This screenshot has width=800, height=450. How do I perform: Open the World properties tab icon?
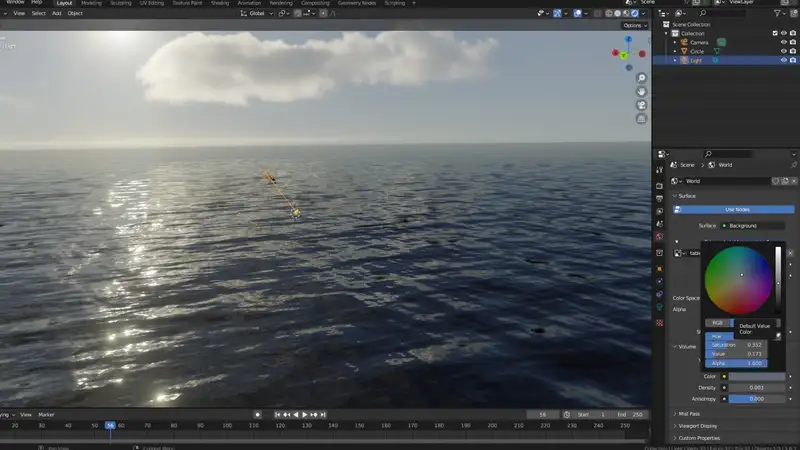[659, 236]
